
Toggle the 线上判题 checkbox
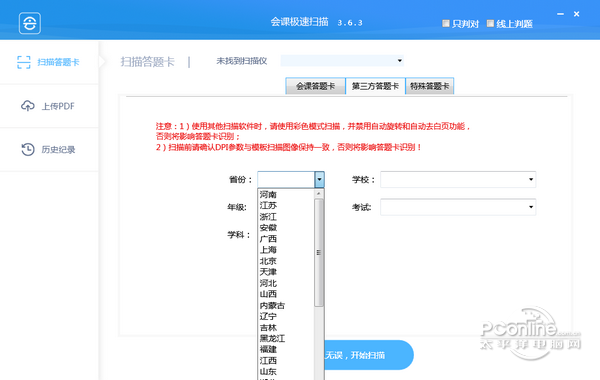point(490,24)
